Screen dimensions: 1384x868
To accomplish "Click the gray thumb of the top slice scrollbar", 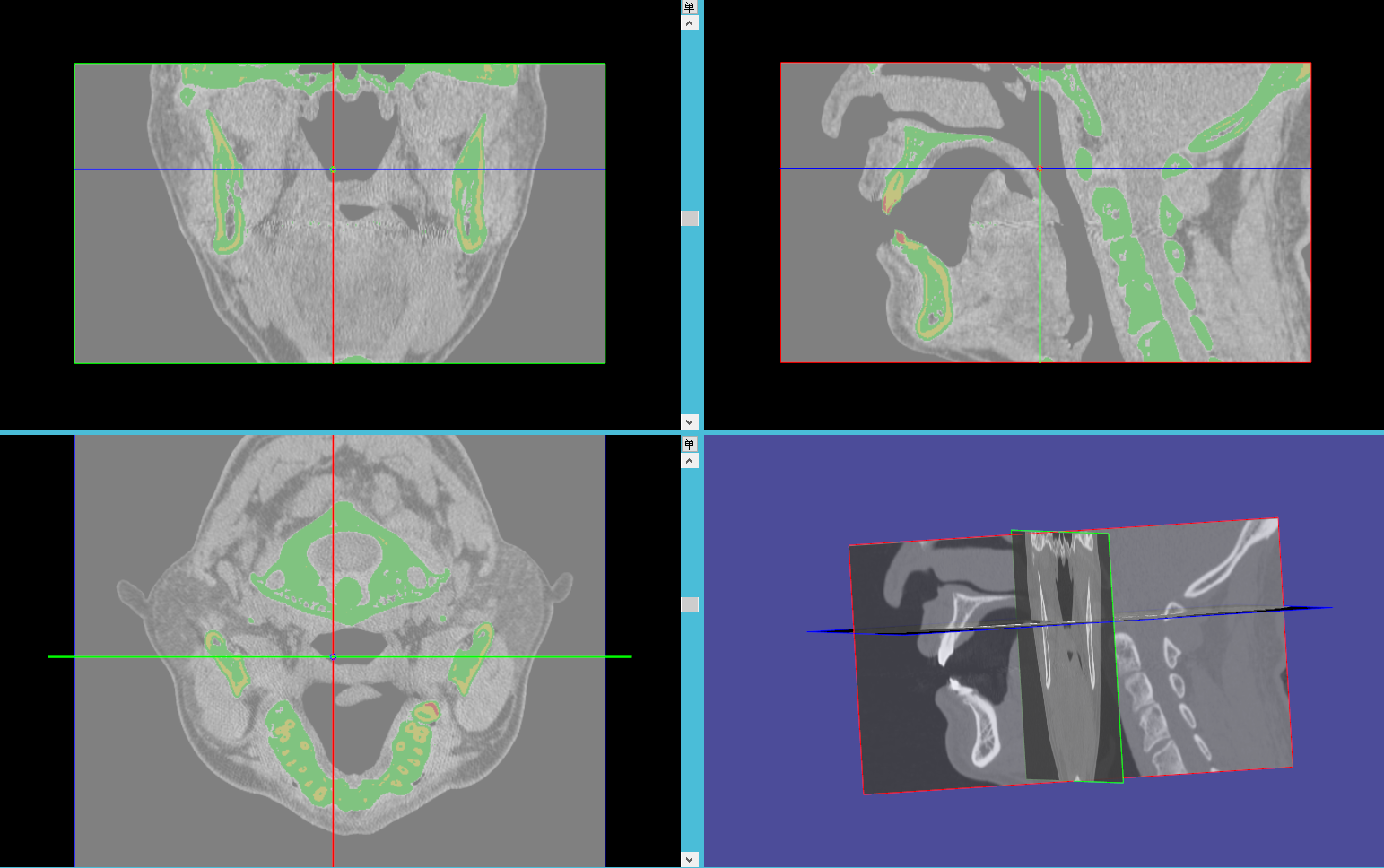I will coord(689,218).
